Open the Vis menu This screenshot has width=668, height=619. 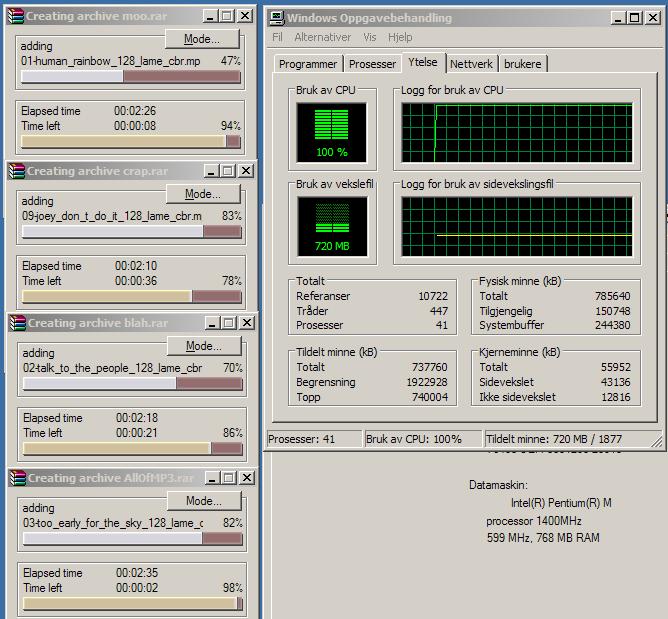tap(369, 37)
